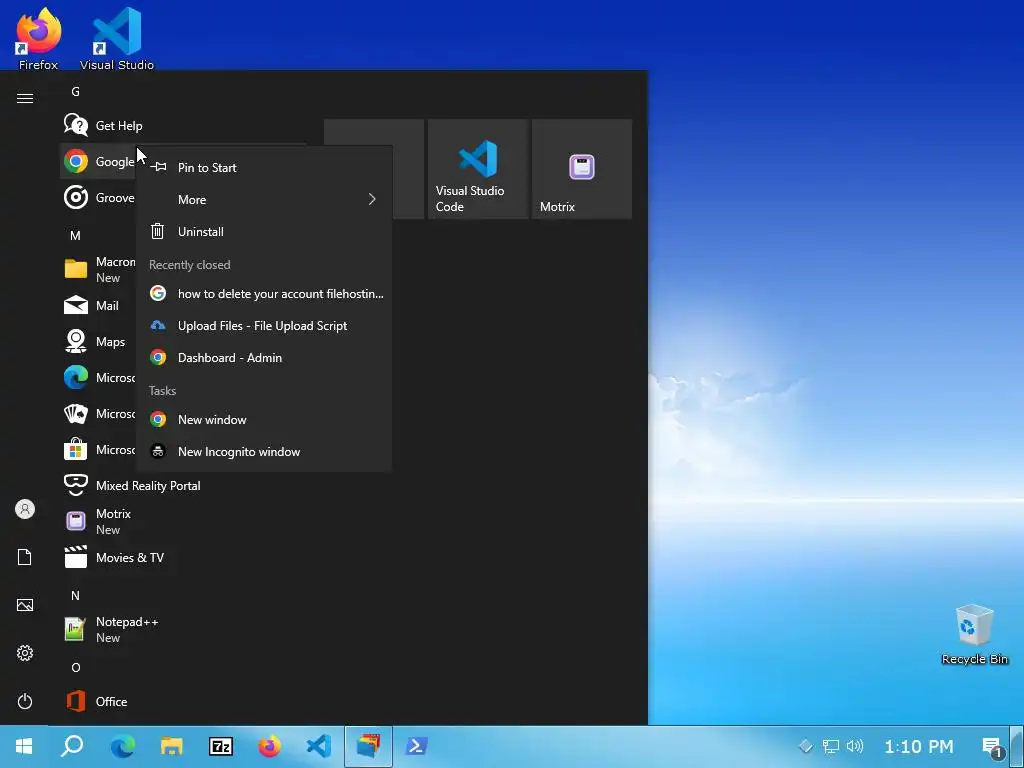Viewport: 1024px width, 768px height.
Task: Open Groove Music from the app list
Action: [98, 197]
